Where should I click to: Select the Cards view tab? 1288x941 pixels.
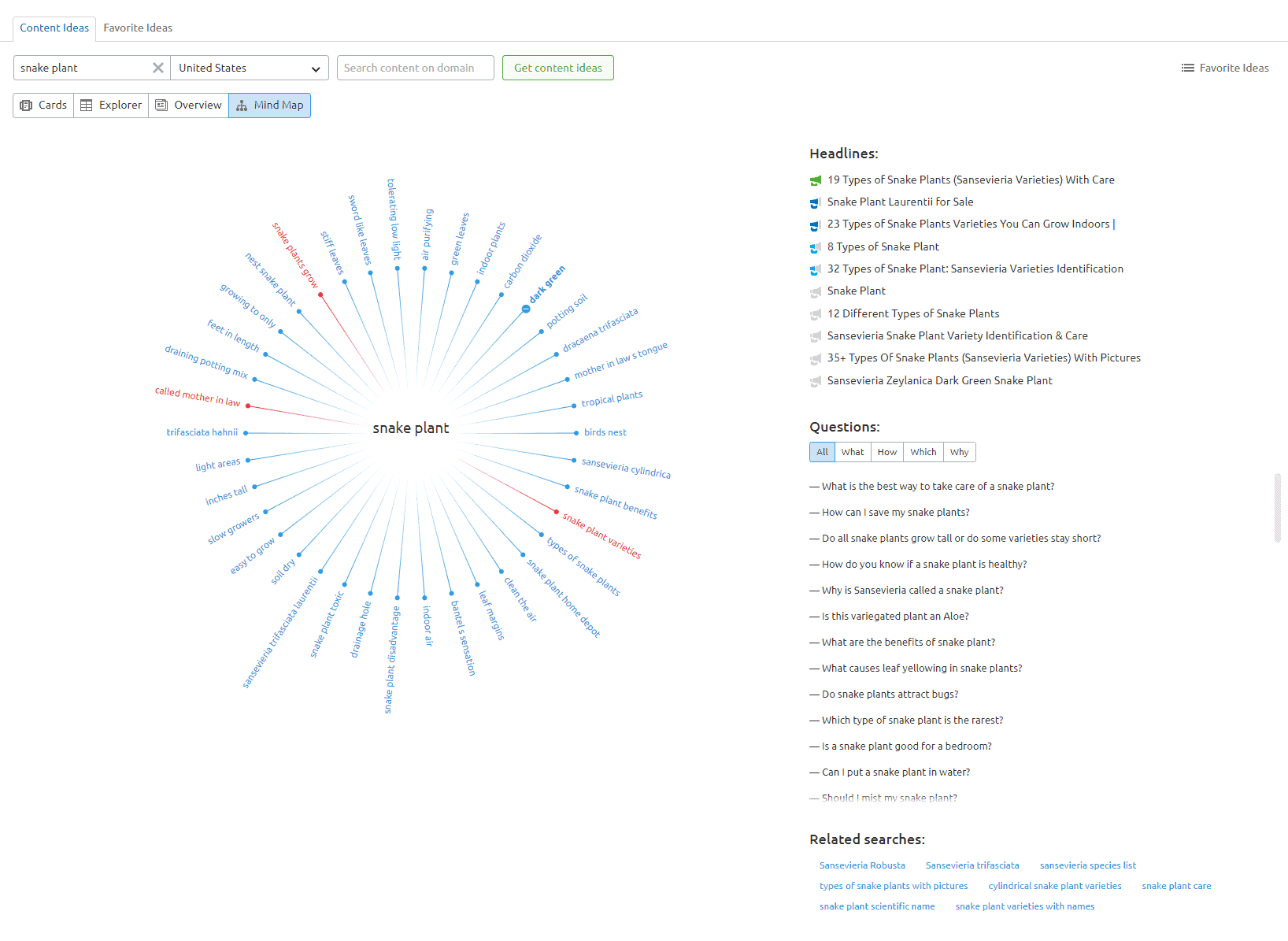tap(43, 106)
